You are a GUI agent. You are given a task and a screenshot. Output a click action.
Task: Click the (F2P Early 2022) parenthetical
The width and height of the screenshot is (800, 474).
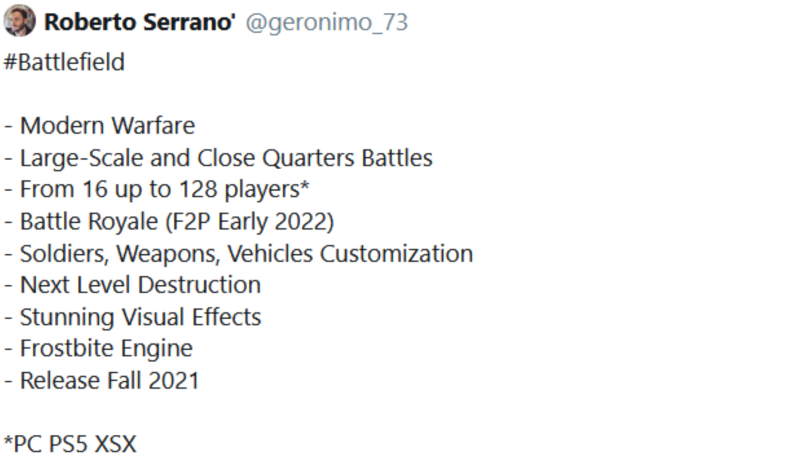point(249,222)
